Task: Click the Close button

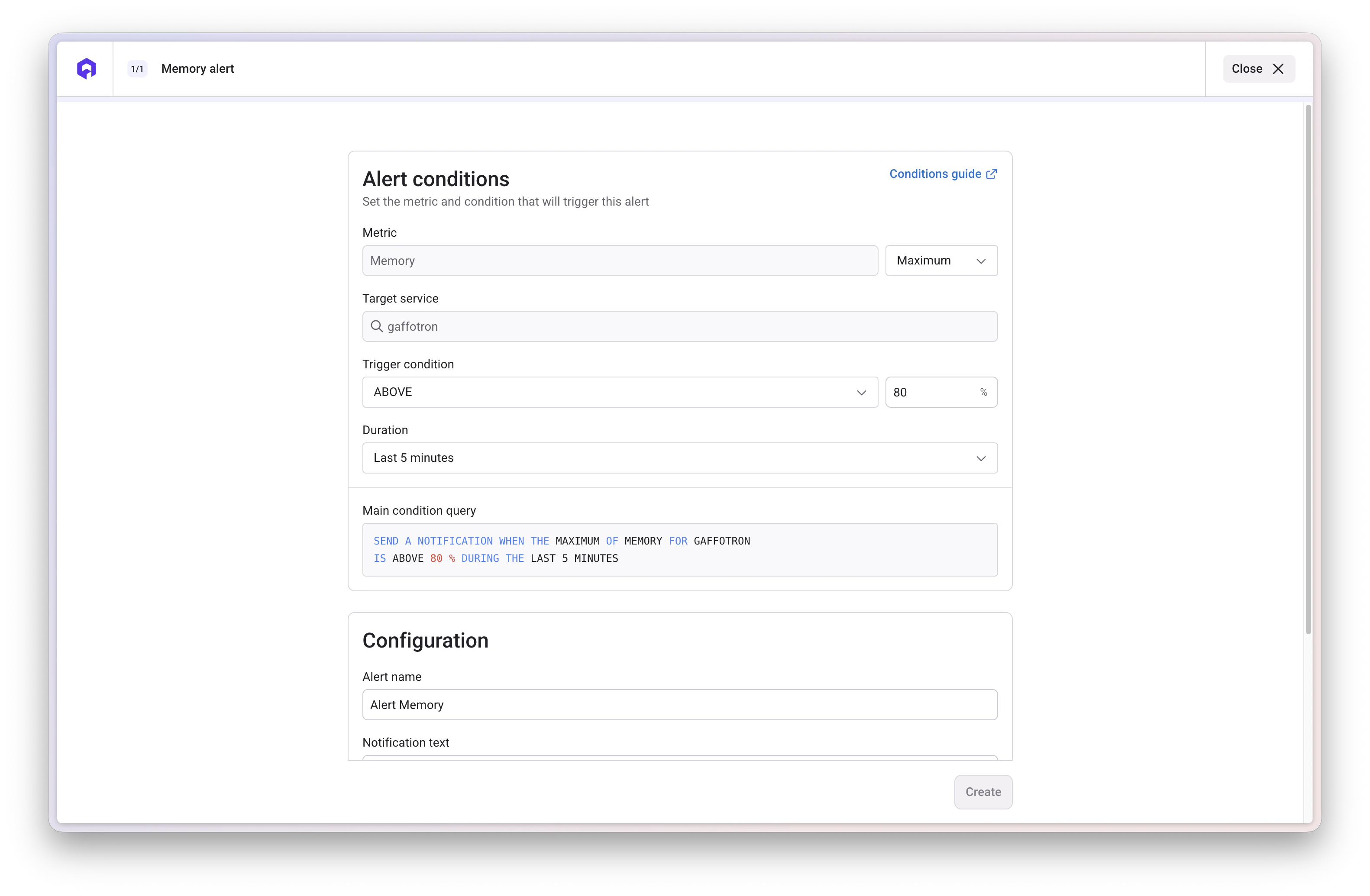Action: (1258, 68)
